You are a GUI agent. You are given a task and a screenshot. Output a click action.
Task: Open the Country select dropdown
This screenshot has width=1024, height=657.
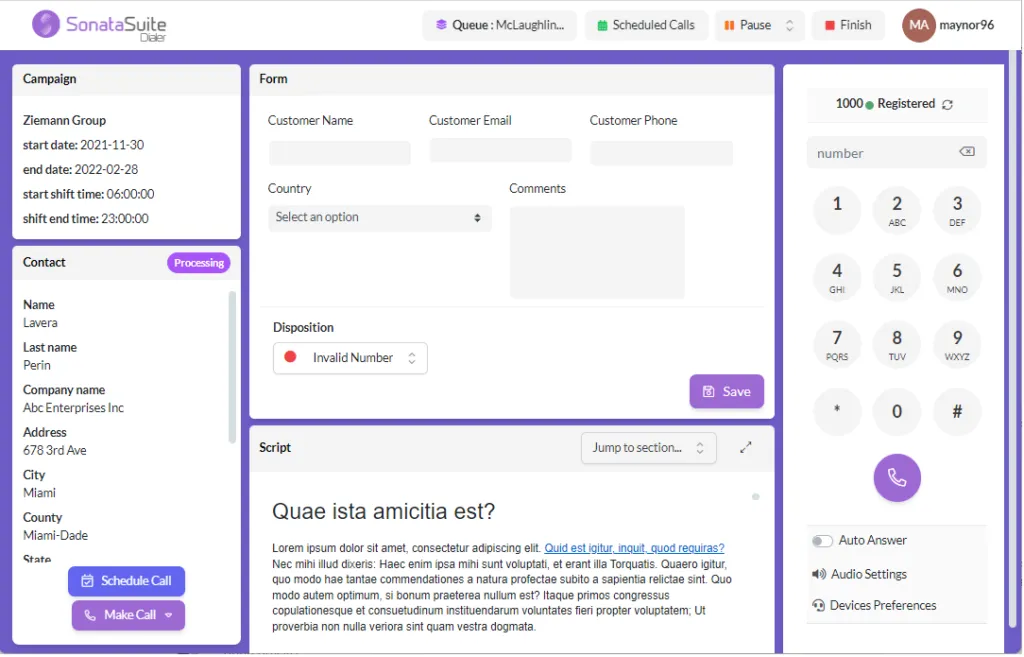pos(379,217)
